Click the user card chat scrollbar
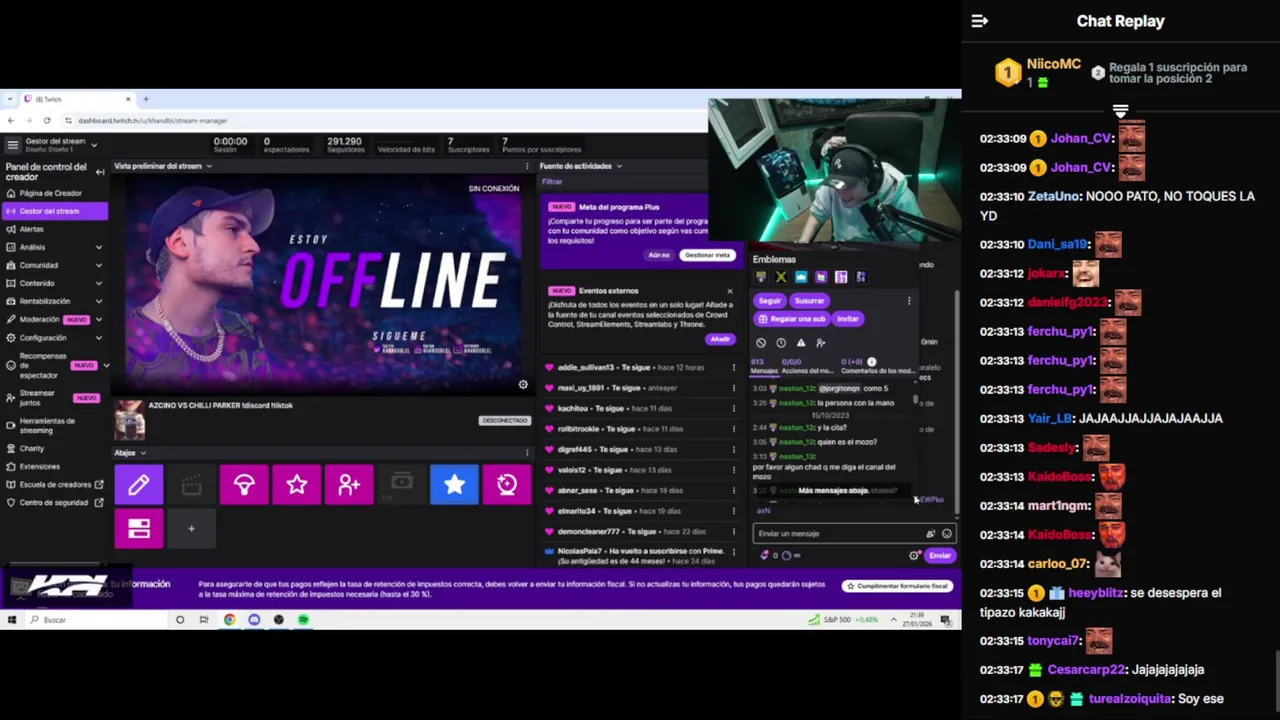Image resolution: width=1280 pixels, height=720 pixels. 915,400
